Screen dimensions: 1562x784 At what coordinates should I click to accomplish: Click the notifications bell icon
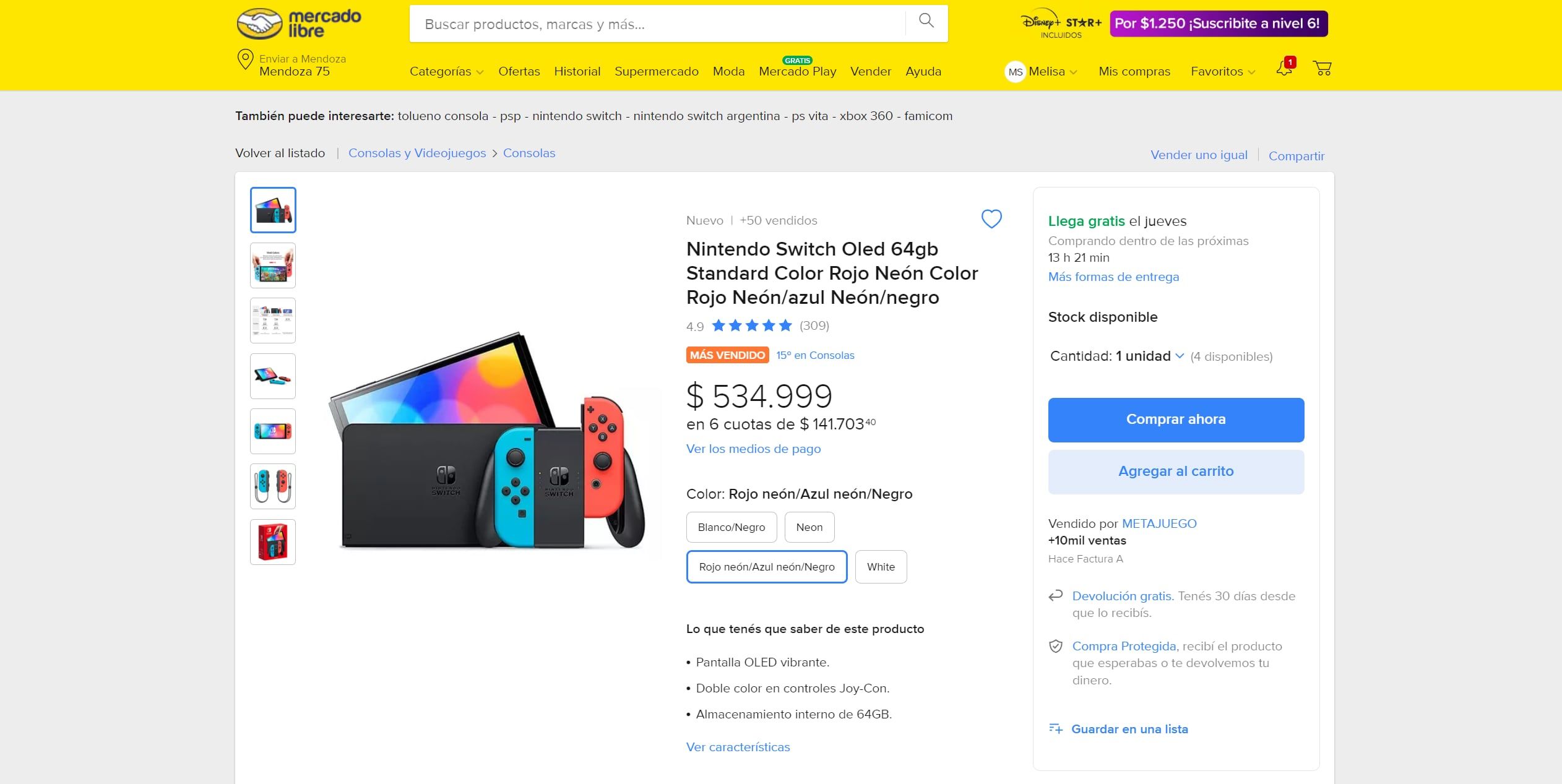(x=1284, y=70)
